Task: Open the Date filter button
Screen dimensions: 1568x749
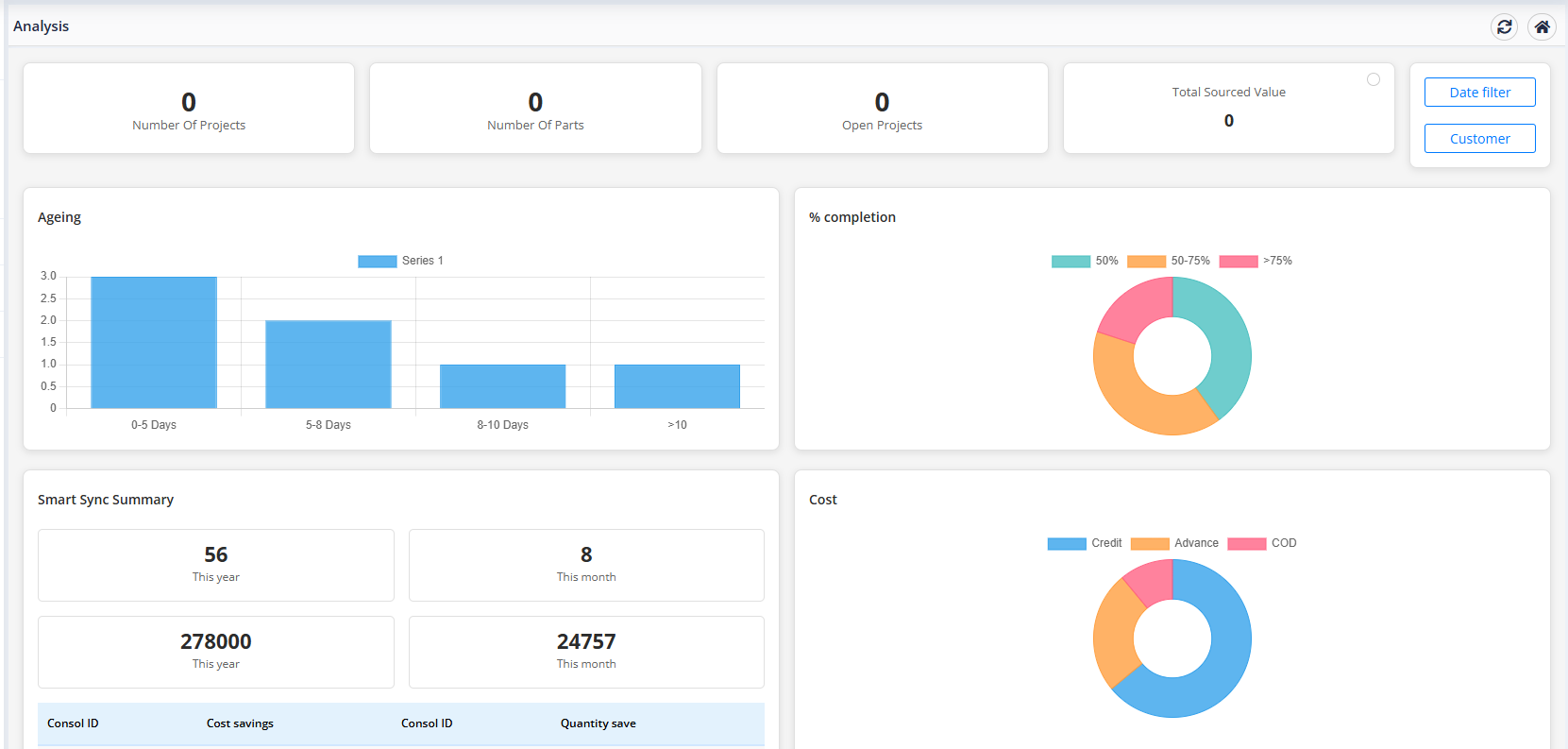Action: point(1479,93)
